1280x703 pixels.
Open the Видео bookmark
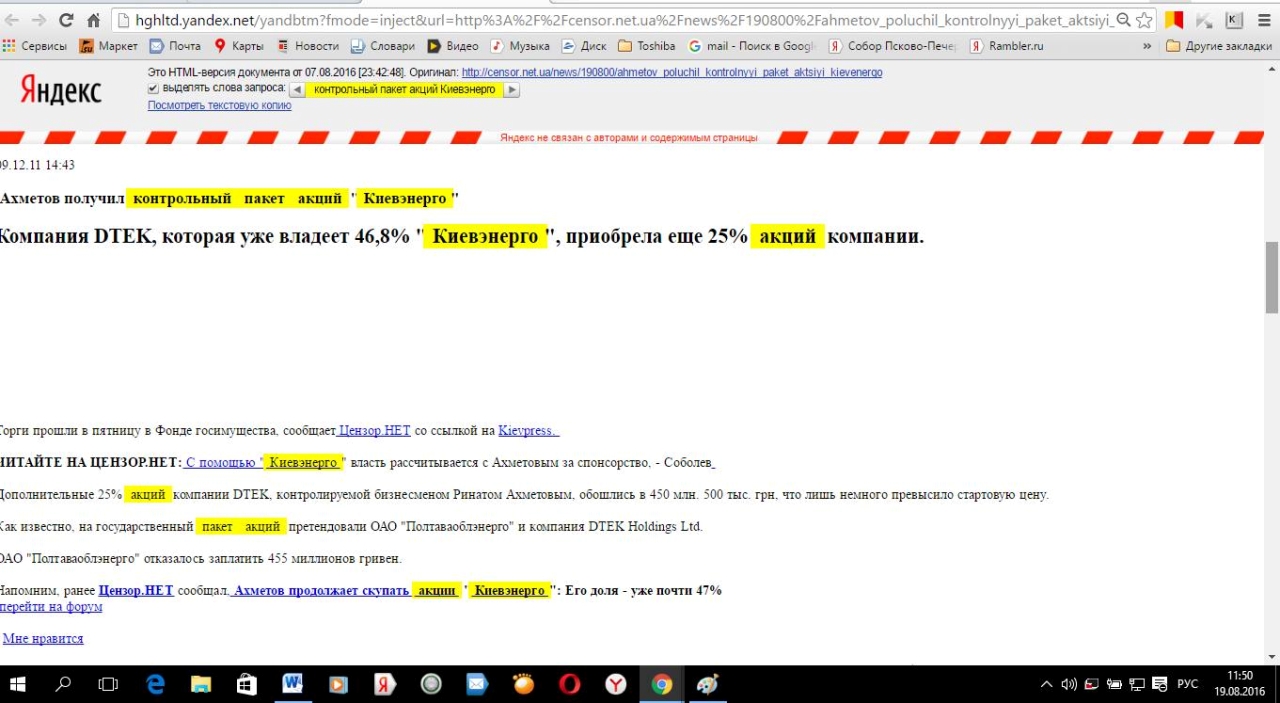(x=453, y=46)
